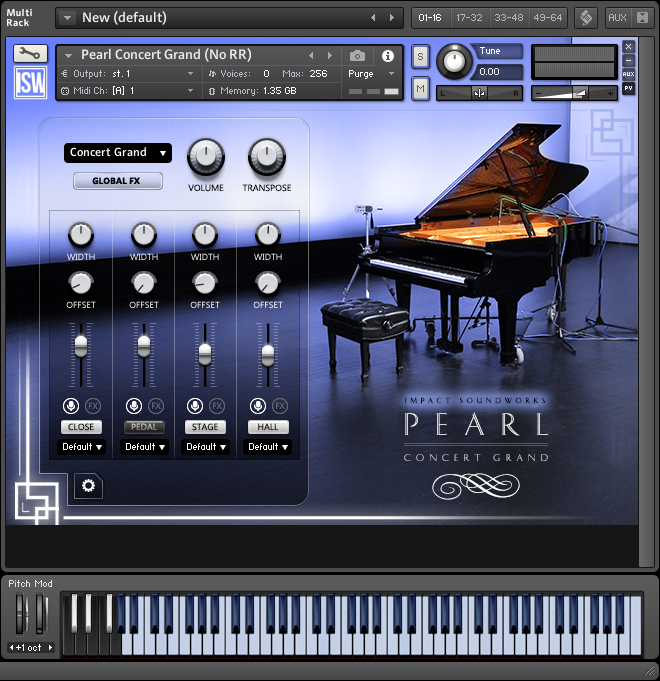Image resolution: width=660 pixels, height=681 pixels.
Task: Mute the instrument with M button
Action: [420, 89]
